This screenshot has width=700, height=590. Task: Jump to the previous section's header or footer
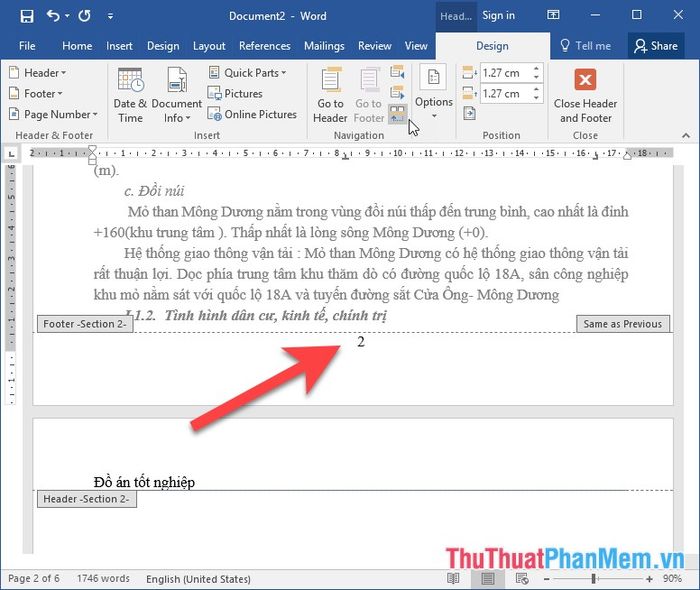(x=397, y=72)
